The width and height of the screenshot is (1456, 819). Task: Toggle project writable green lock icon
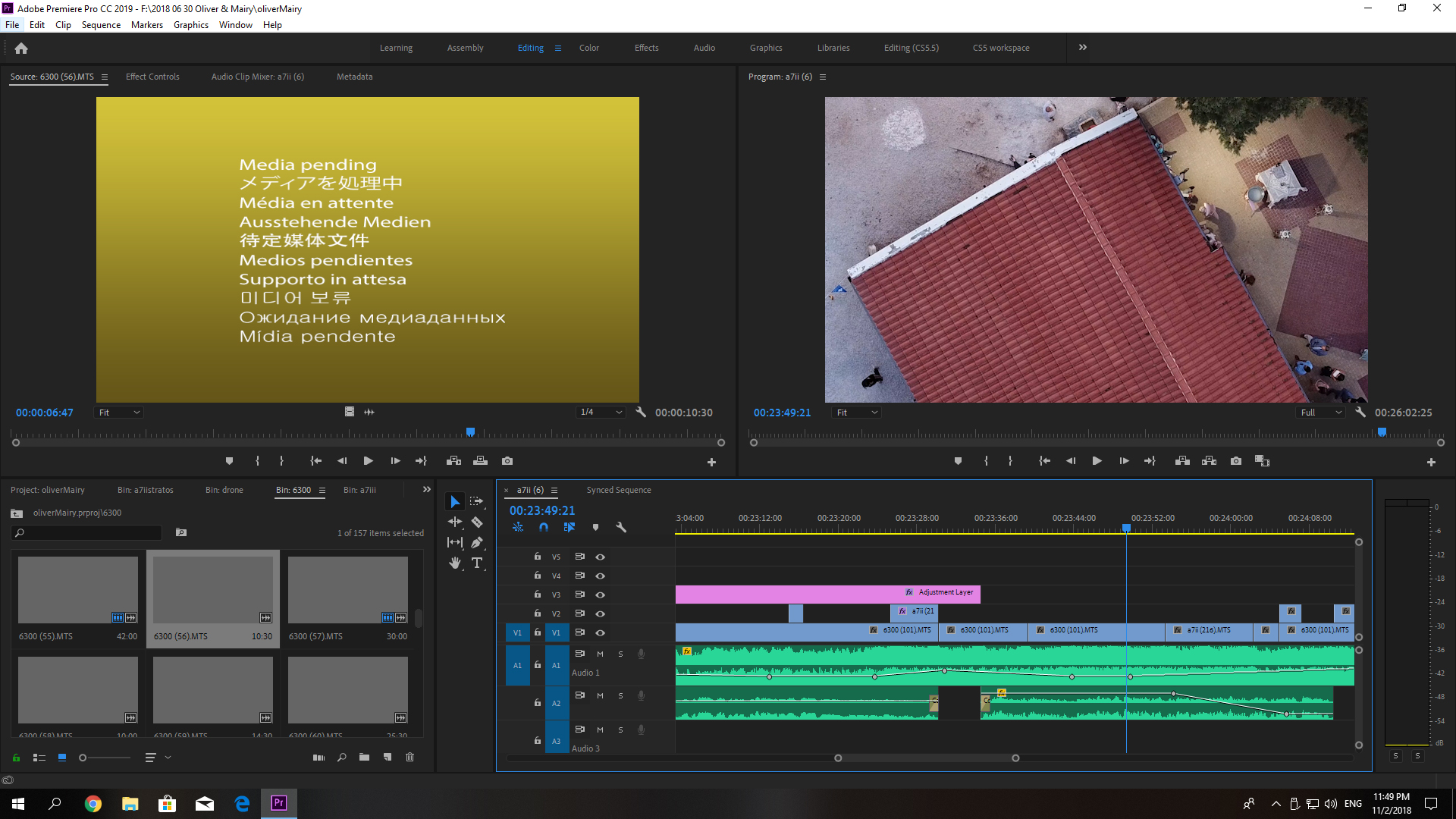point(16,757)
